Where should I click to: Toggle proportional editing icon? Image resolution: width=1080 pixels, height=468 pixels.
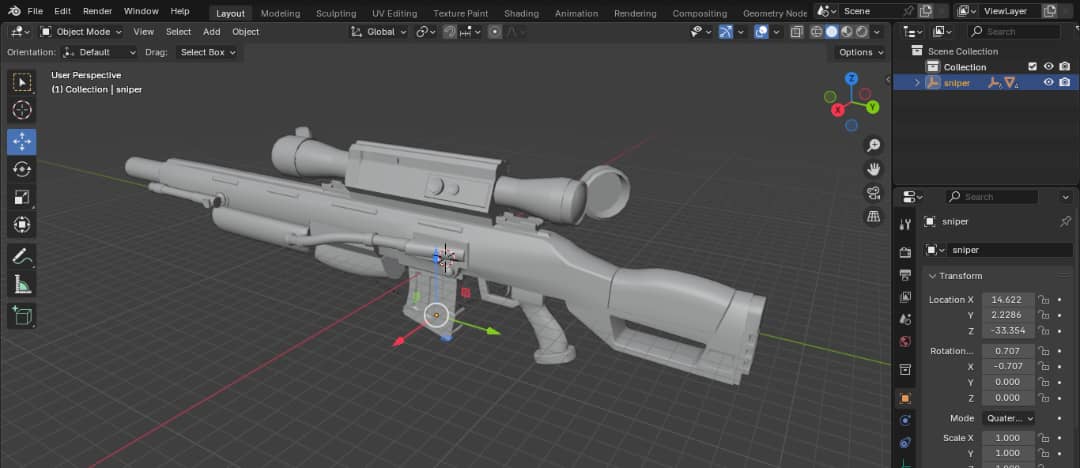click(x=495, y=32)
